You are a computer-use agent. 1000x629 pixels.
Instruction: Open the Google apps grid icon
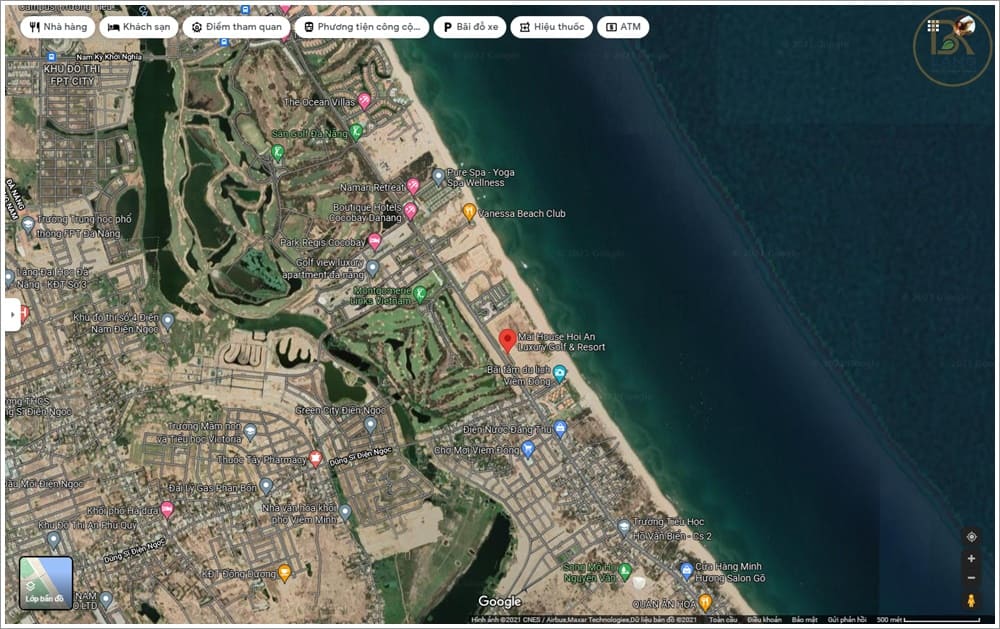[x=933, y=26]
